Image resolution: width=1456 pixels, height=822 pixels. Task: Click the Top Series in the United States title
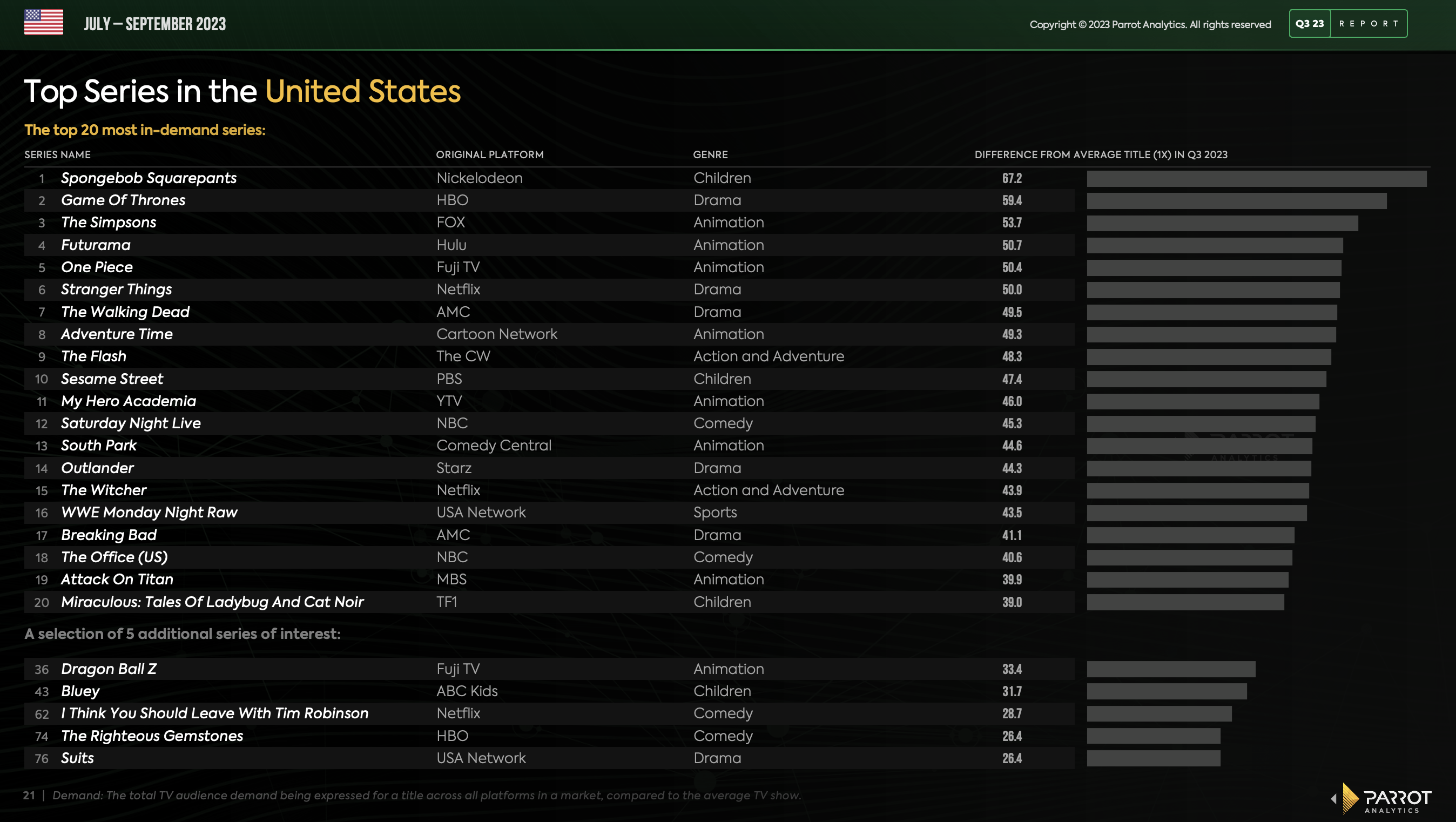242,92
